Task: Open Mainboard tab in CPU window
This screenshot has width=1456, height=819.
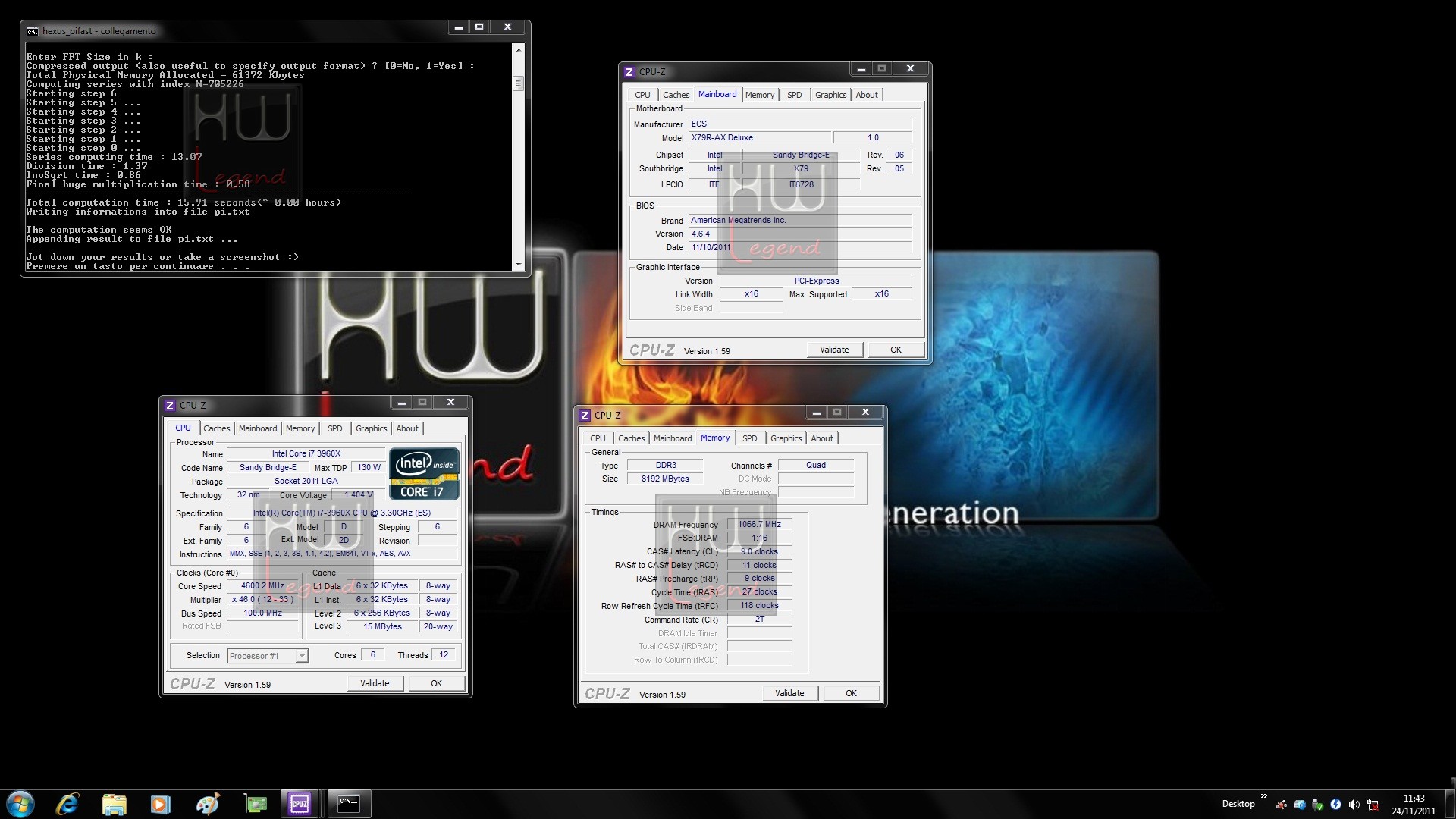Action: (x=258, y=428)
